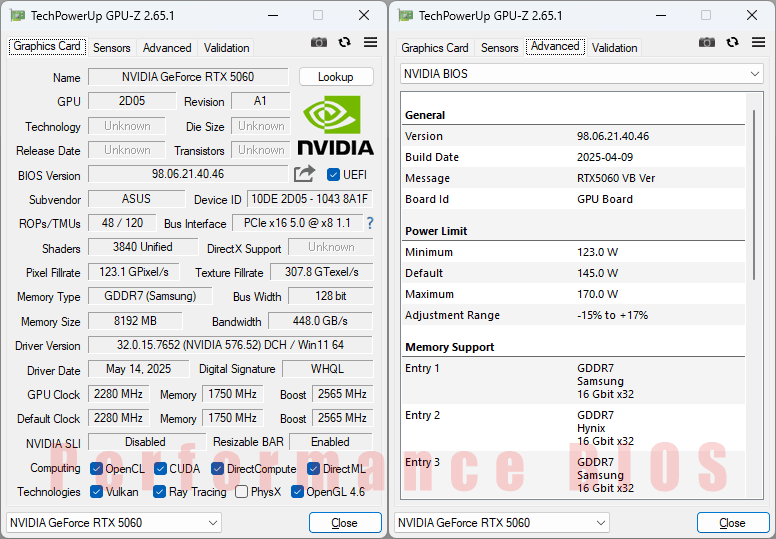The width and height of the screenshot is (776, 539).
Task: Click the Digital Signature WHQL field
Action: [327, 369]
